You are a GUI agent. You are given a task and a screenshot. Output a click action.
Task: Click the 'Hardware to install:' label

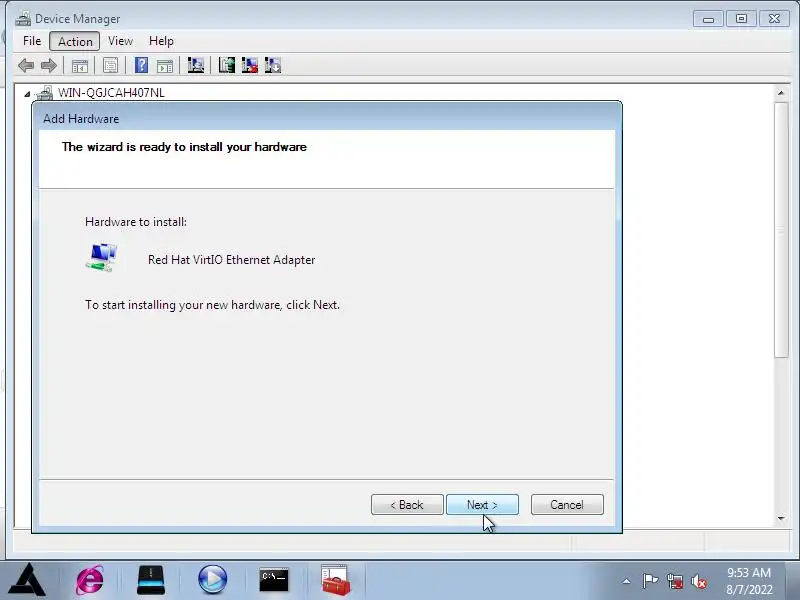pos(136,222)
